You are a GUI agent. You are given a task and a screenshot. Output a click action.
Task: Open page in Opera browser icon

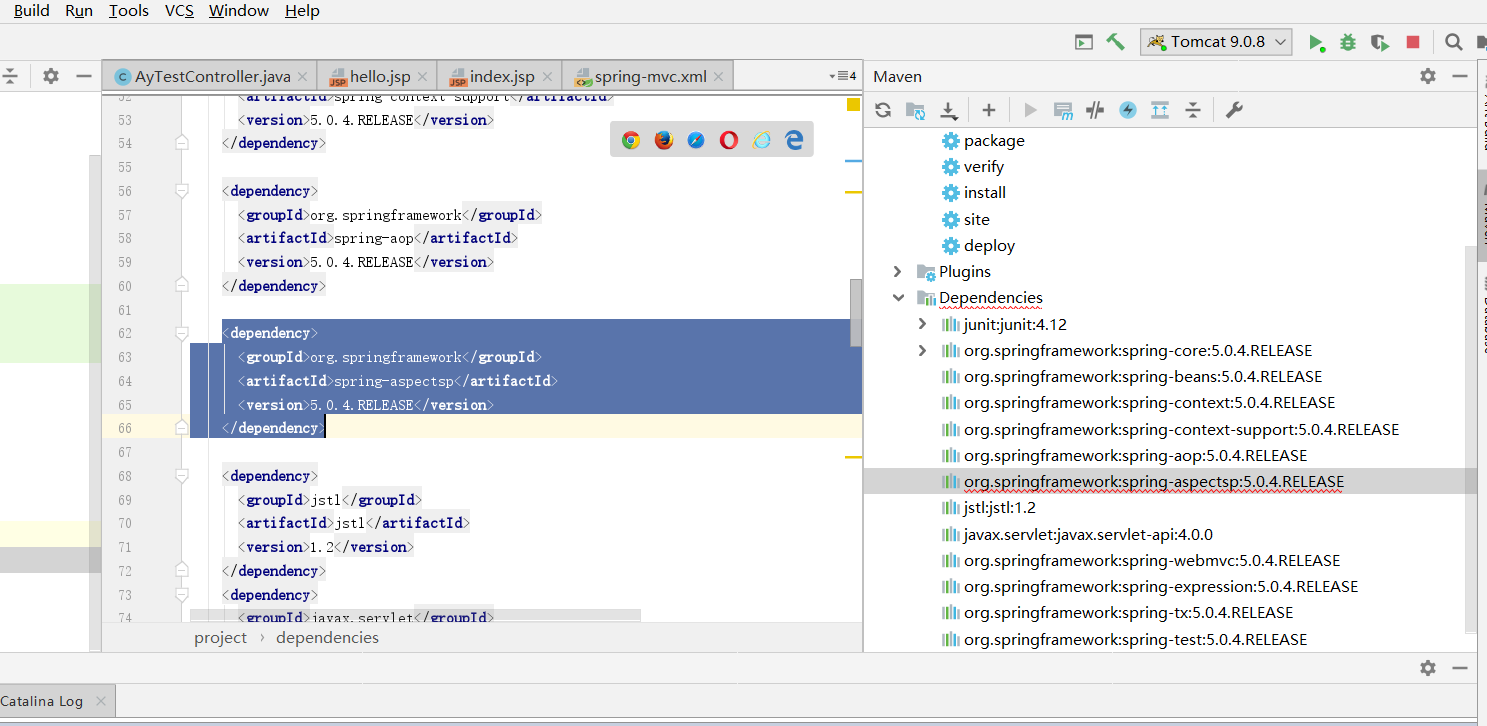click(x=729, y=140)
